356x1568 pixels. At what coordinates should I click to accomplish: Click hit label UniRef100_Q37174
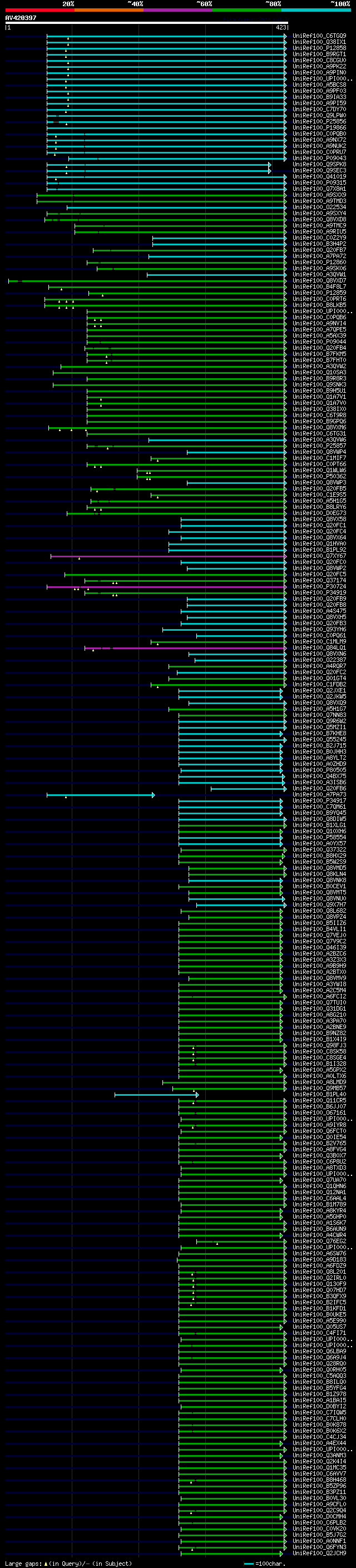pos(319,581)
